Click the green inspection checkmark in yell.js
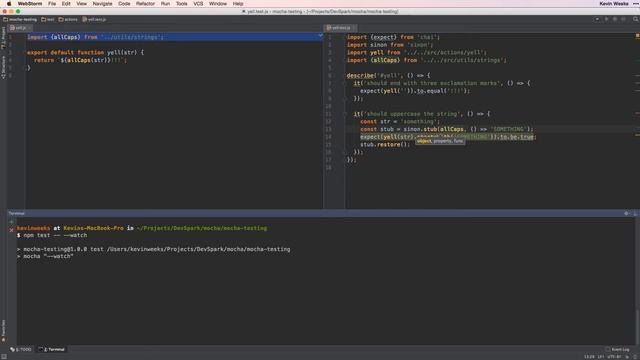Screen dimensions: 640x360 pyautogui.click(x=320, y=36)
